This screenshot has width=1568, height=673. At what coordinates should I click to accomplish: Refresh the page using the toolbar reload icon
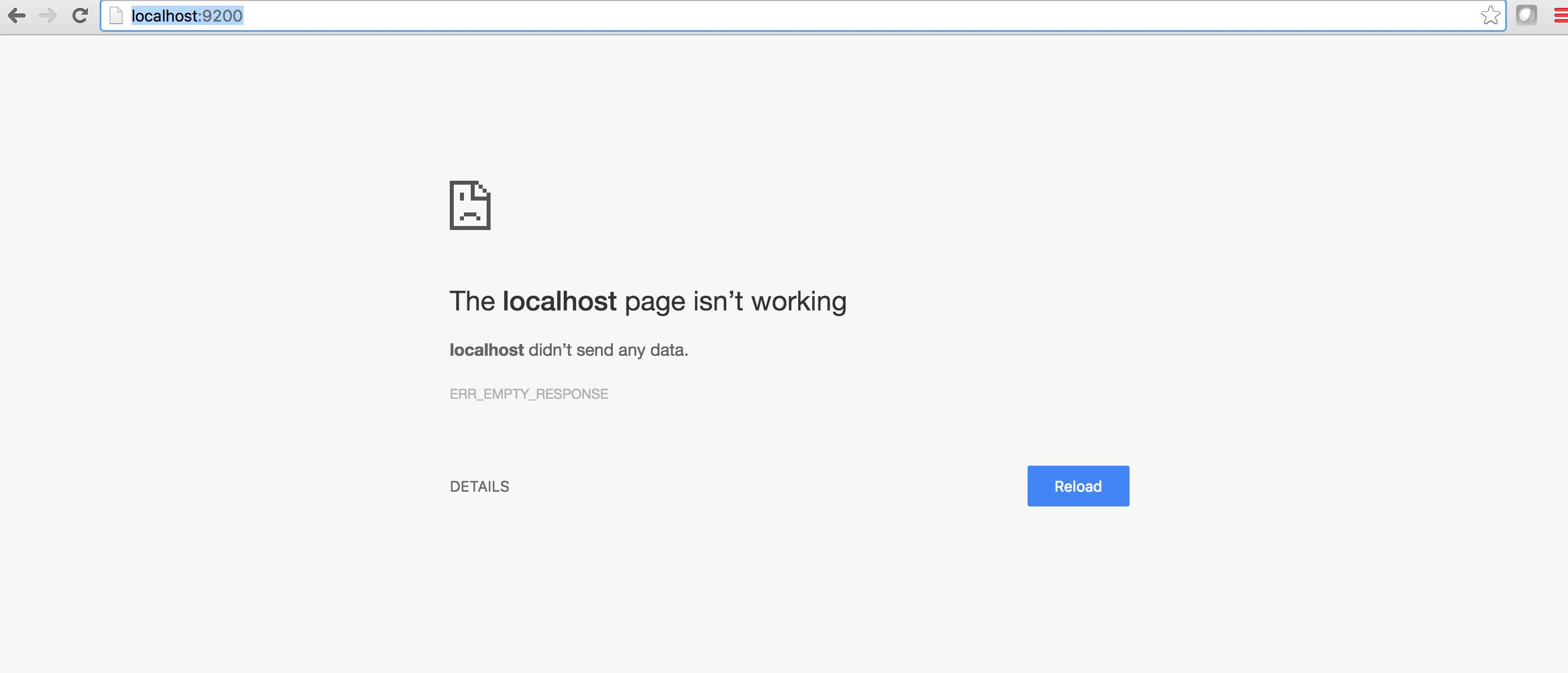[80, 16]
